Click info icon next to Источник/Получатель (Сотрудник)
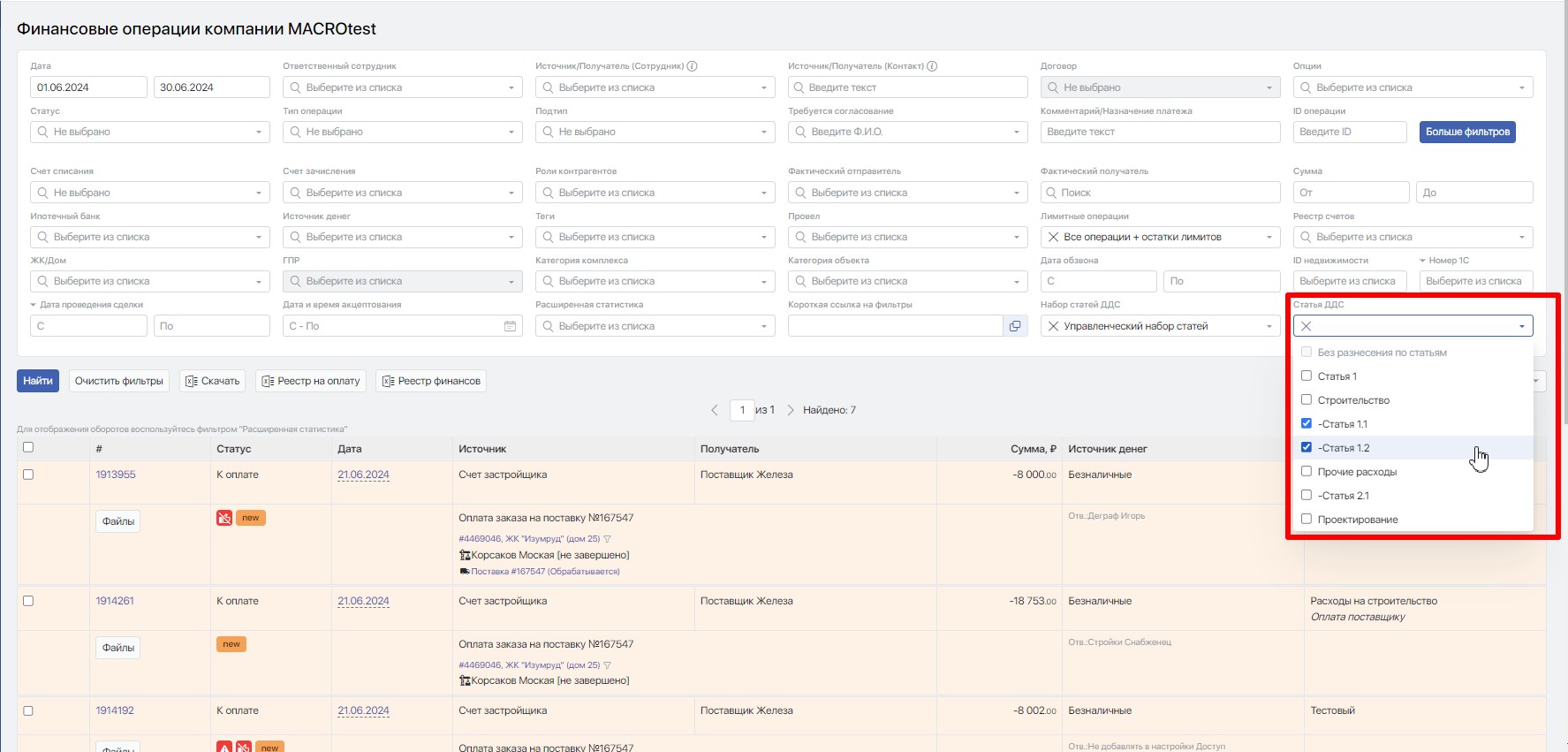The image size is (1568, 752). (x=693, y=66)
